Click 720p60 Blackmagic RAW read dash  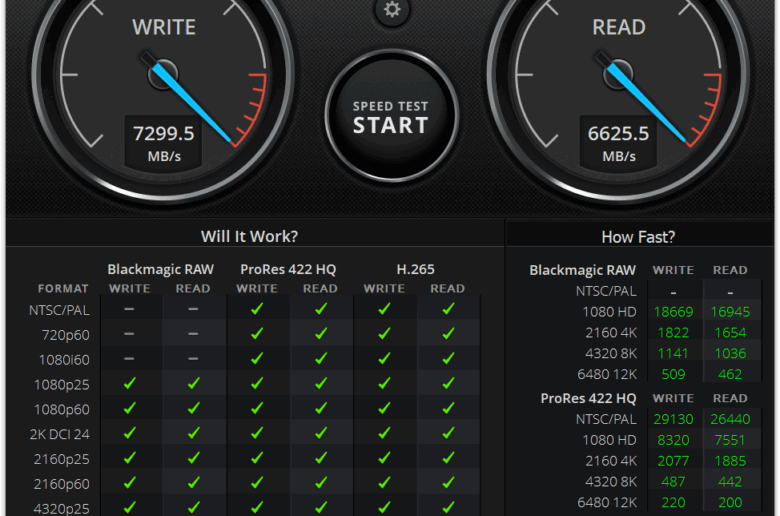(193, 334)
